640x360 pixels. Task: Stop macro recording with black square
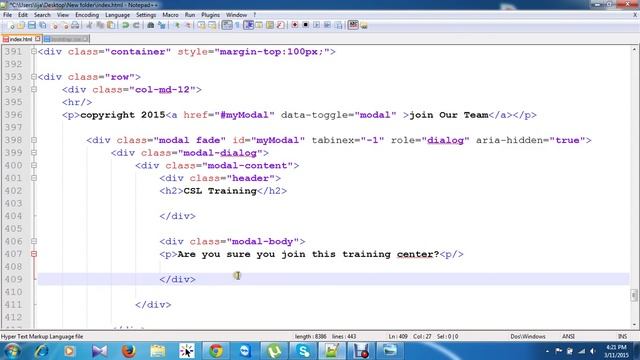click(x=305, y=25)
